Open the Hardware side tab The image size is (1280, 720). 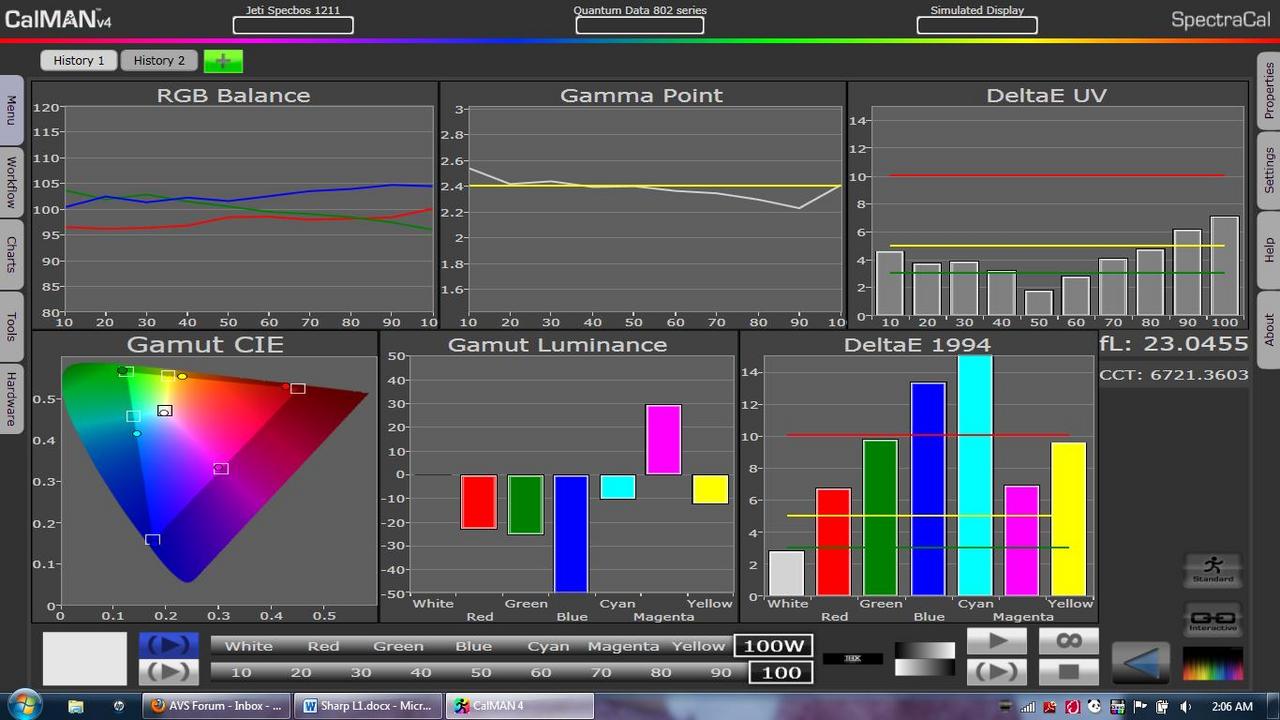(x=11, y=398)
